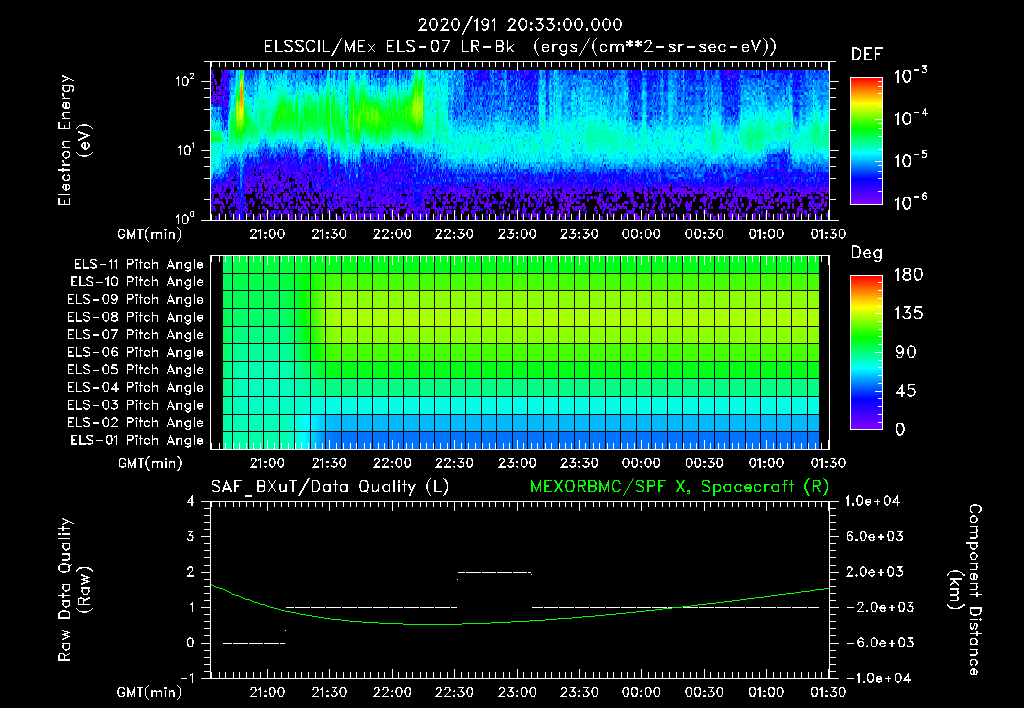Click the 2.0e+03 right axis value
This screenshot has width=1024, height=708.
pyautogui.click(x=874, y=572)
